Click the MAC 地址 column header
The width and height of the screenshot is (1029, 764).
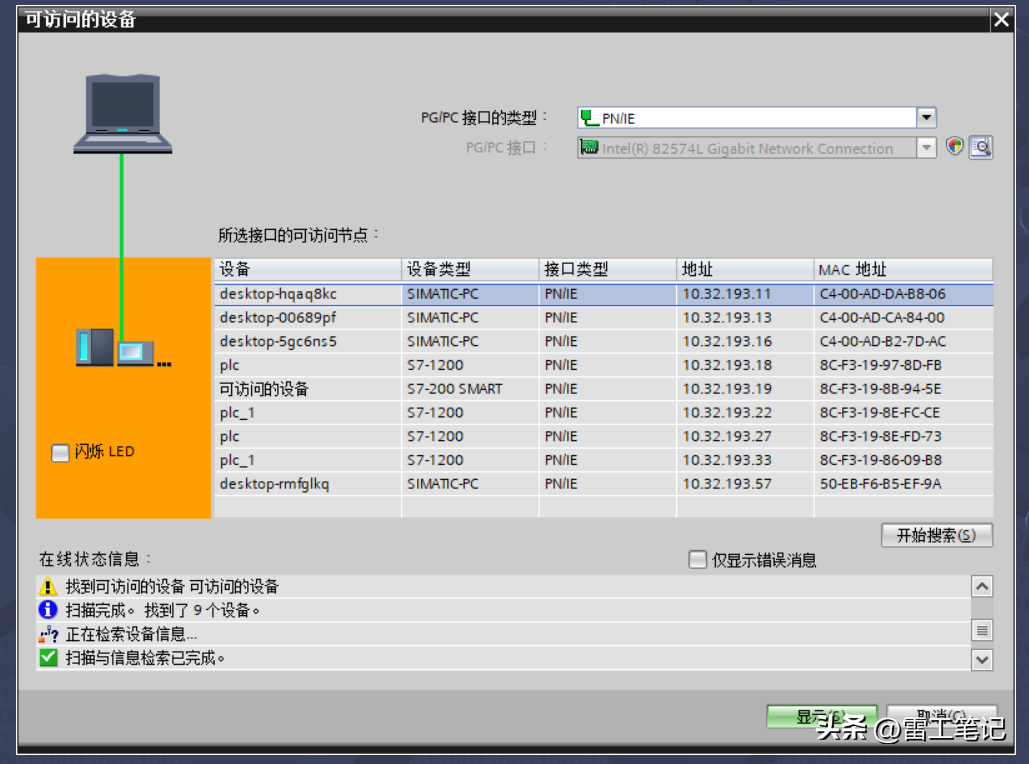pyautogui.click(x=902, y=270)
